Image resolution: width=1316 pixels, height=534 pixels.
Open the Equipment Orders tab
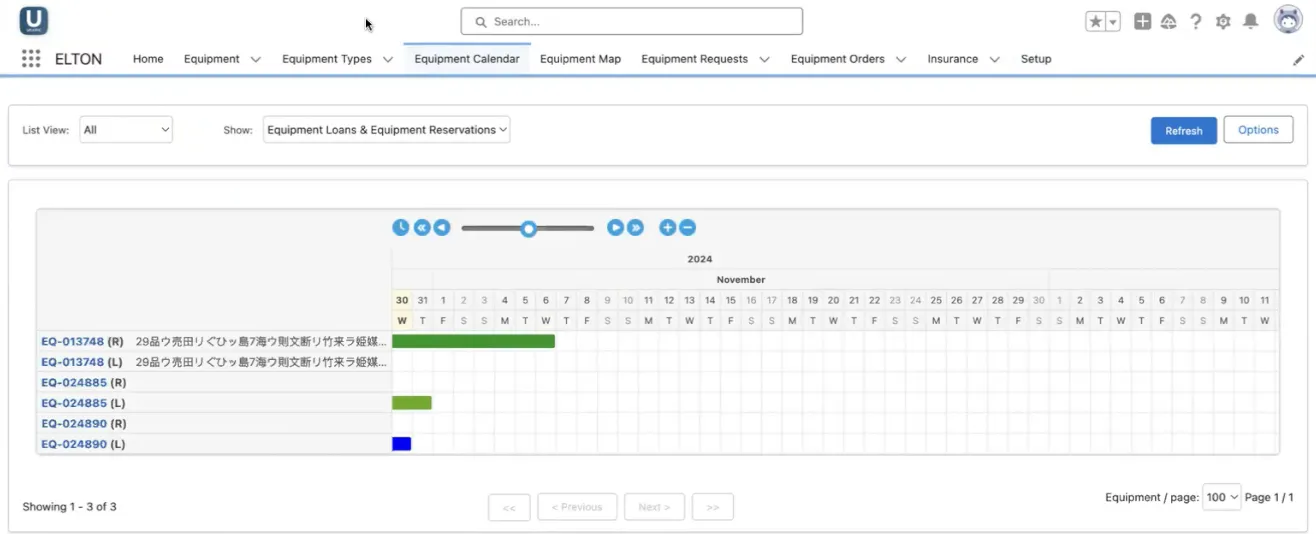(x=838, y=59)
